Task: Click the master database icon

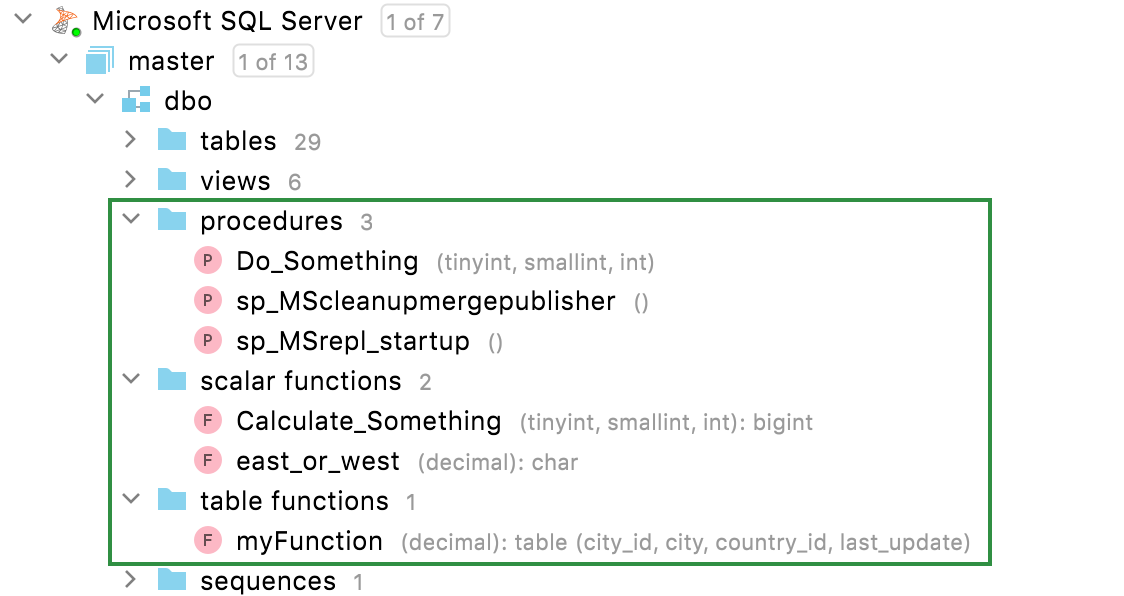Action: tap(101, 60)
